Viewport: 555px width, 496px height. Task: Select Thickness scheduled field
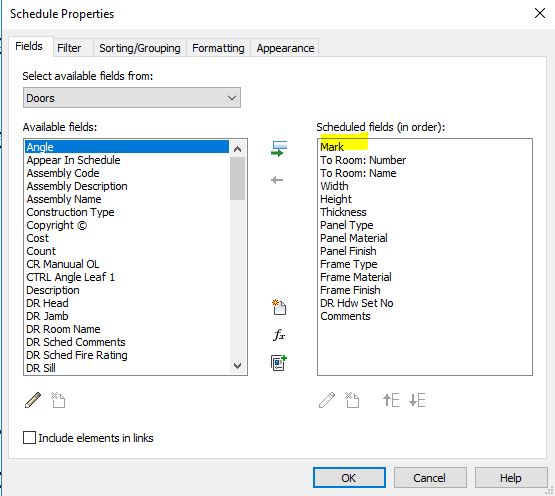coord(425,212)
